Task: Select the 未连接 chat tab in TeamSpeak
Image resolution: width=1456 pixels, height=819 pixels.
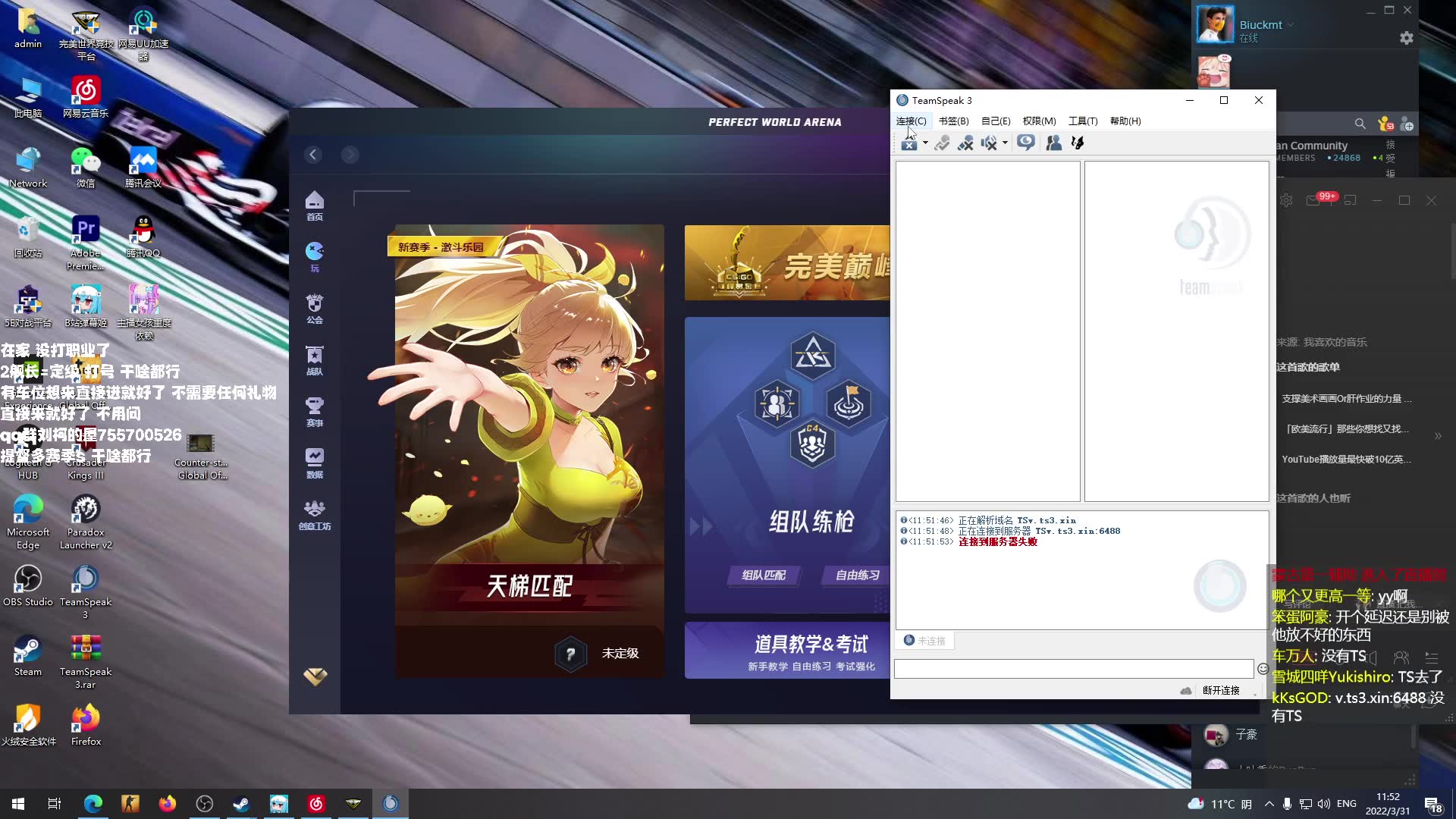Action: 924,641
